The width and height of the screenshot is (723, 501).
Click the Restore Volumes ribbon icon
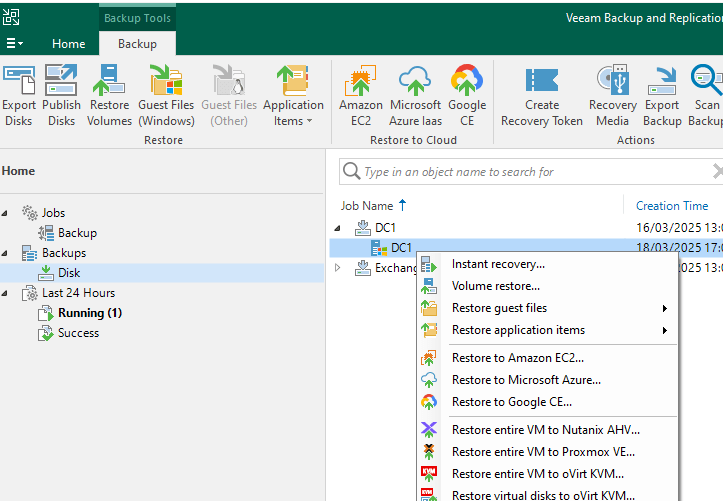110,96
